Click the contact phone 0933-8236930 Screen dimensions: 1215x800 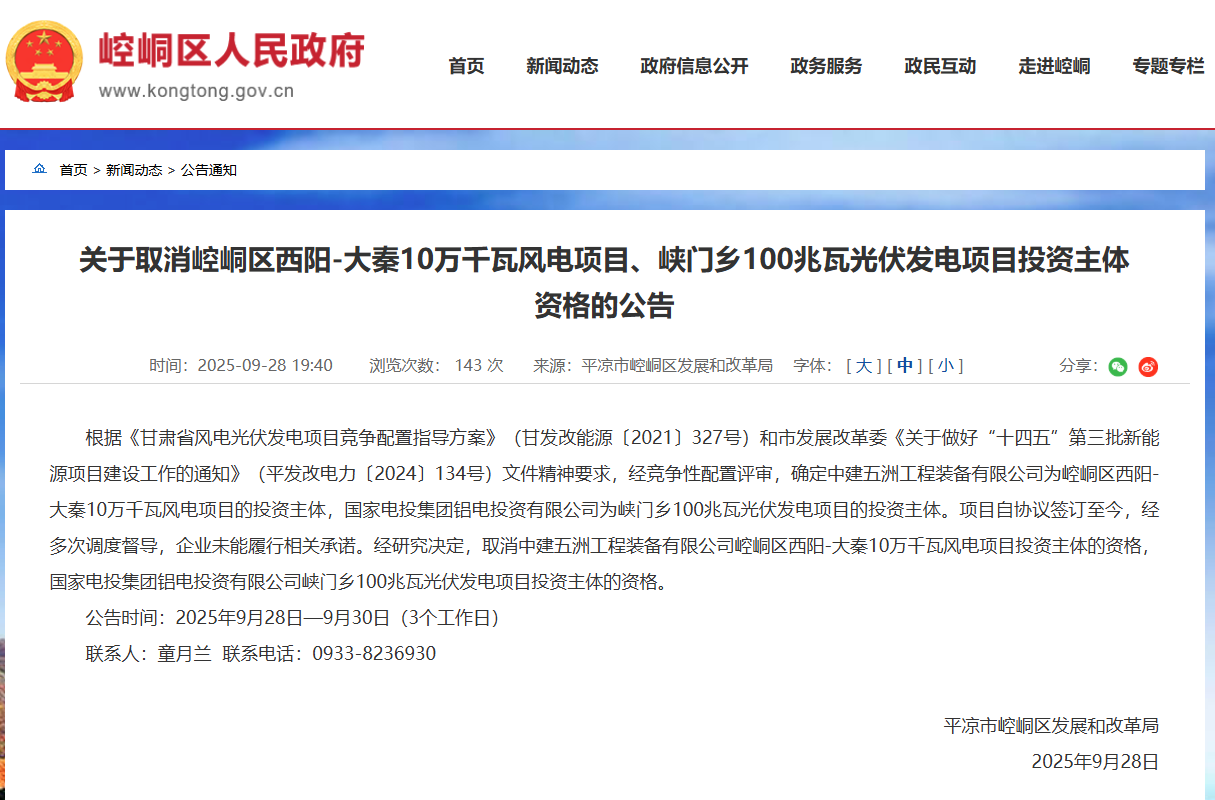[x=374, y=654]
